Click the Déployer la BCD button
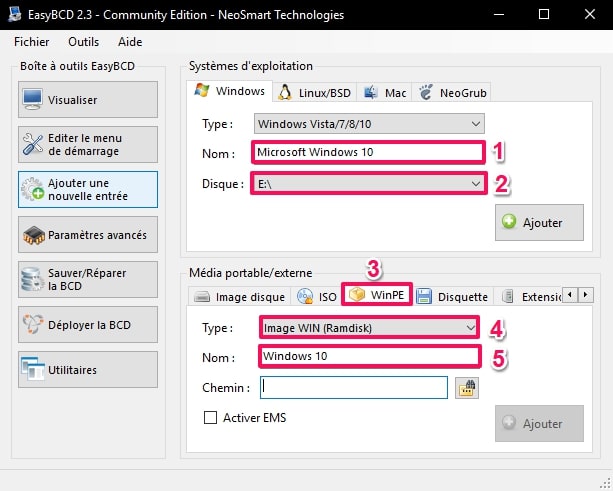 coord(88,324)
